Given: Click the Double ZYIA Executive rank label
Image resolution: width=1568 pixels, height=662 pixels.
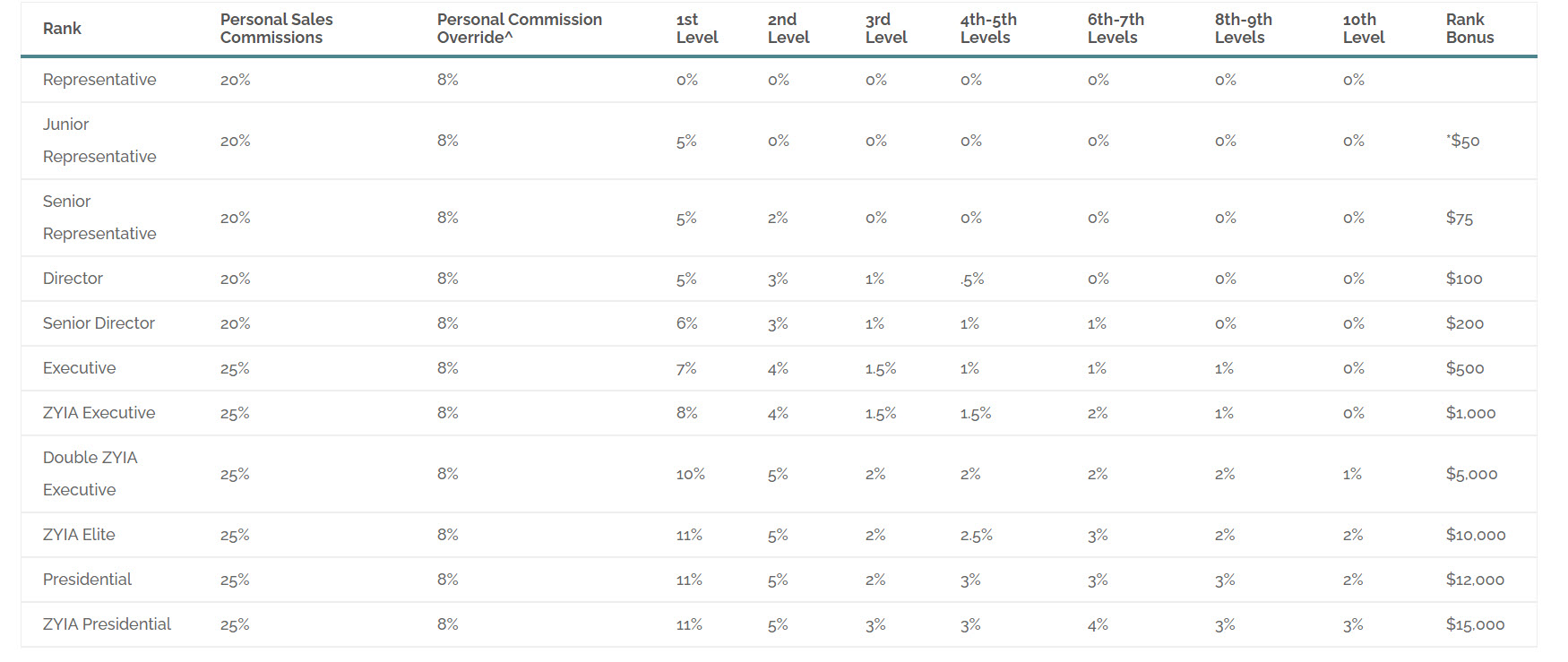Looking at the screenshot, I should 90,474.
